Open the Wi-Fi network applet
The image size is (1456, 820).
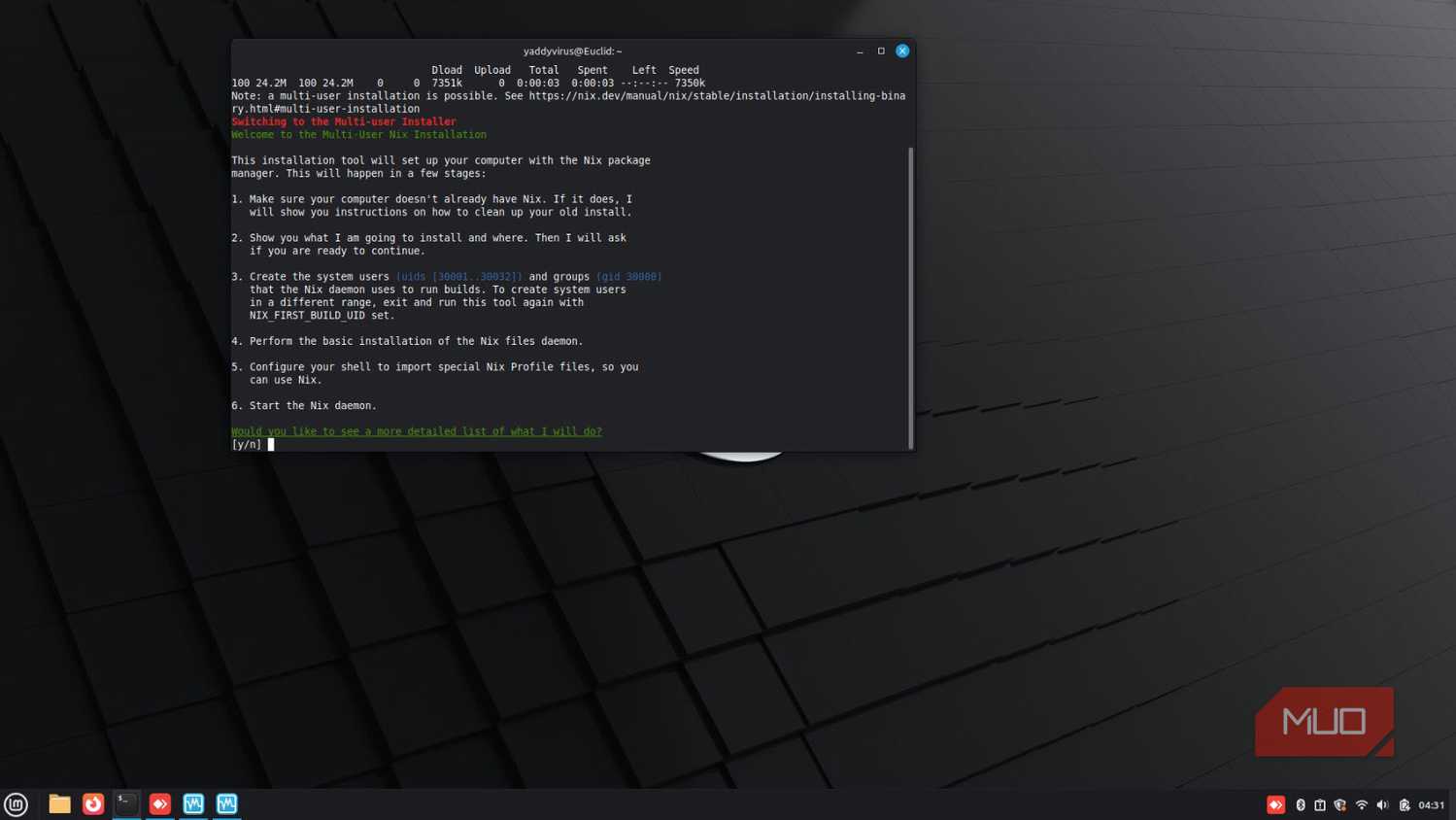pos(1362,804)
